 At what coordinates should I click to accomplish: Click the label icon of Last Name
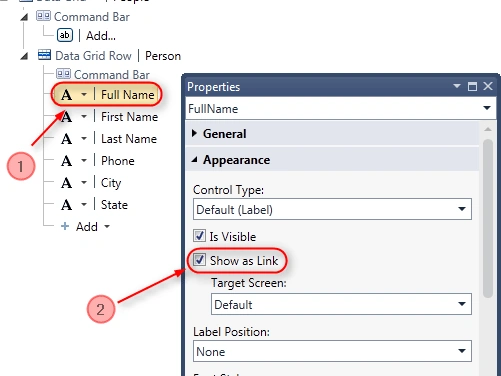click(66, 139)
